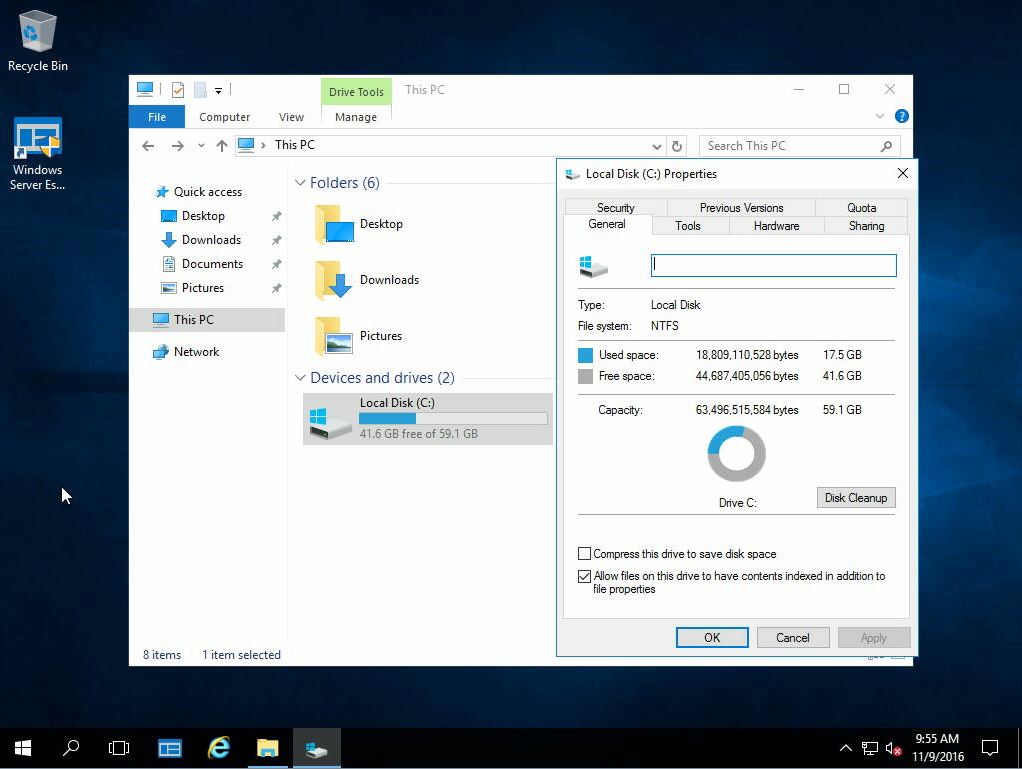This screenshot has height=769, width=1022.
Task: Switch to the Tools tab
Action: pyautogui.click(x=688, y=226)
